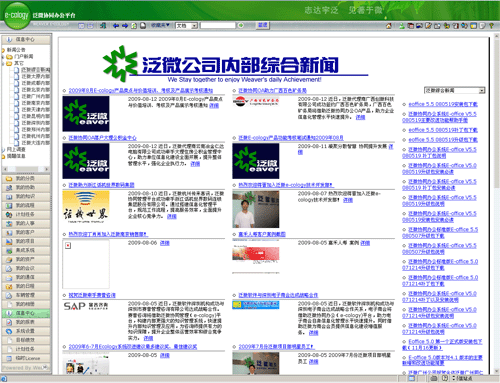The image size is (500, 383).
Task: Open the green user figure icon
Action: [x=402, y=26]
